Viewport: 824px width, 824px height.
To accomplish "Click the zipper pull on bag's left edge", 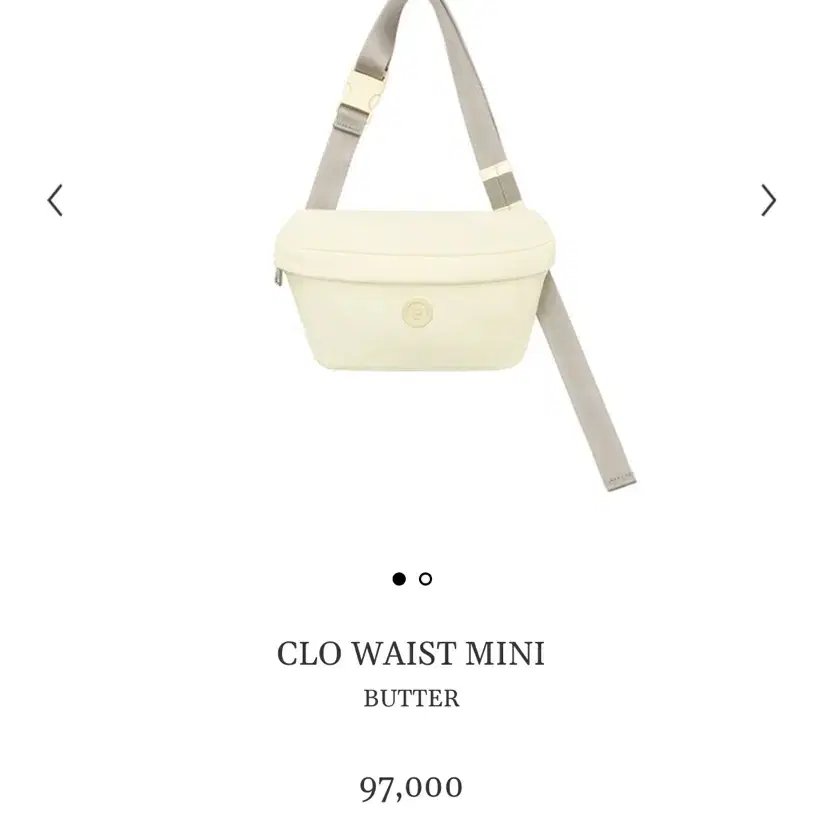I will (278, 276).
